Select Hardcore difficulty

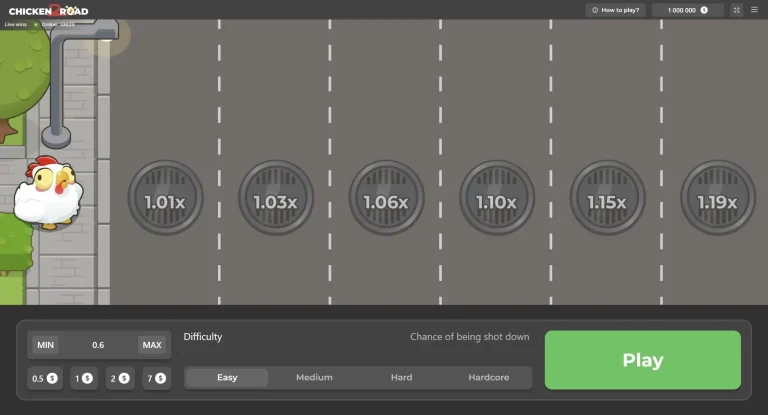click(x=488, y=377)
